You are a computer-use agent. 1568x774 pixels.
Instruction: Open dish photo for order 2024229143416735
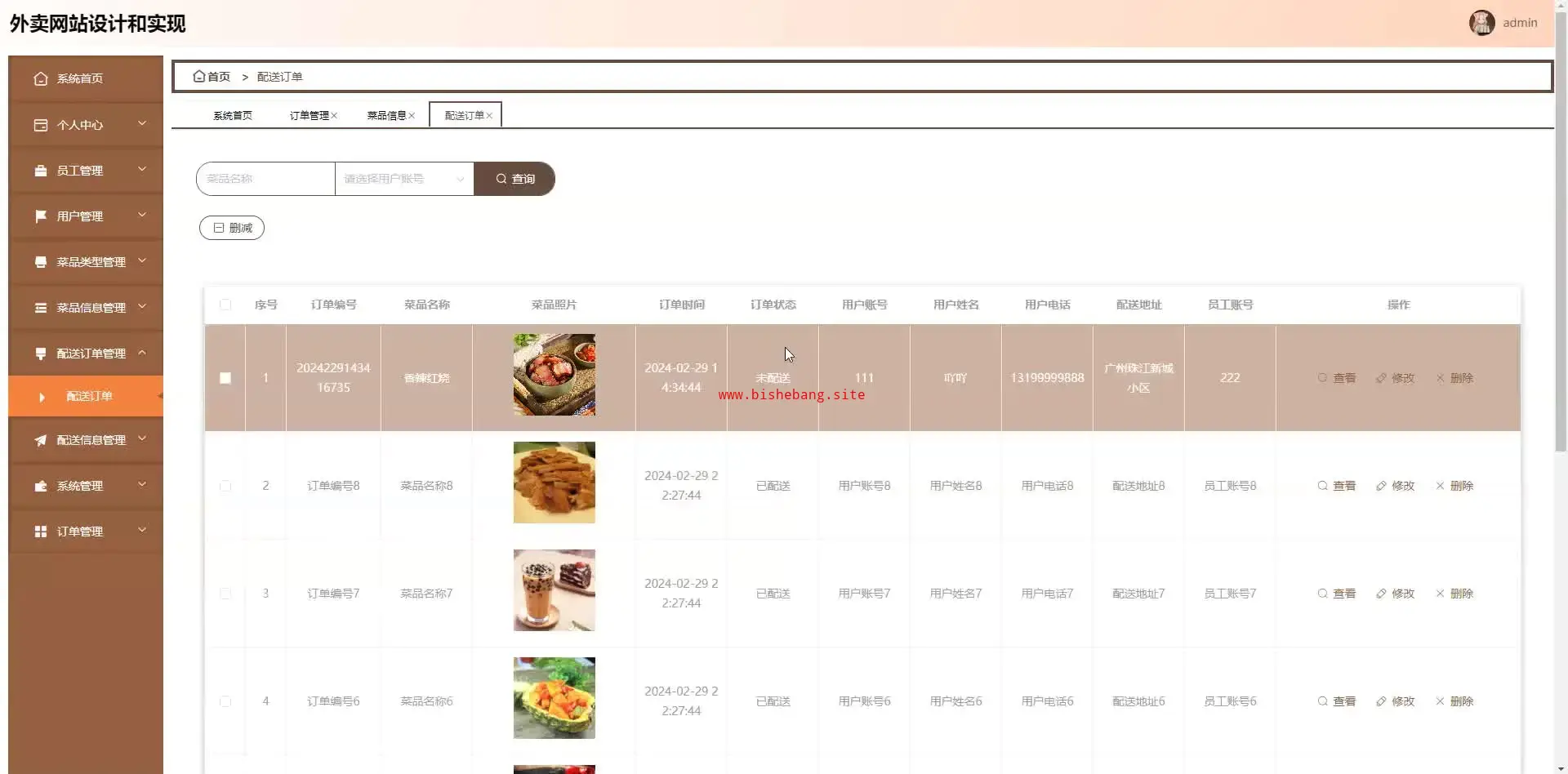click(555, 375)
